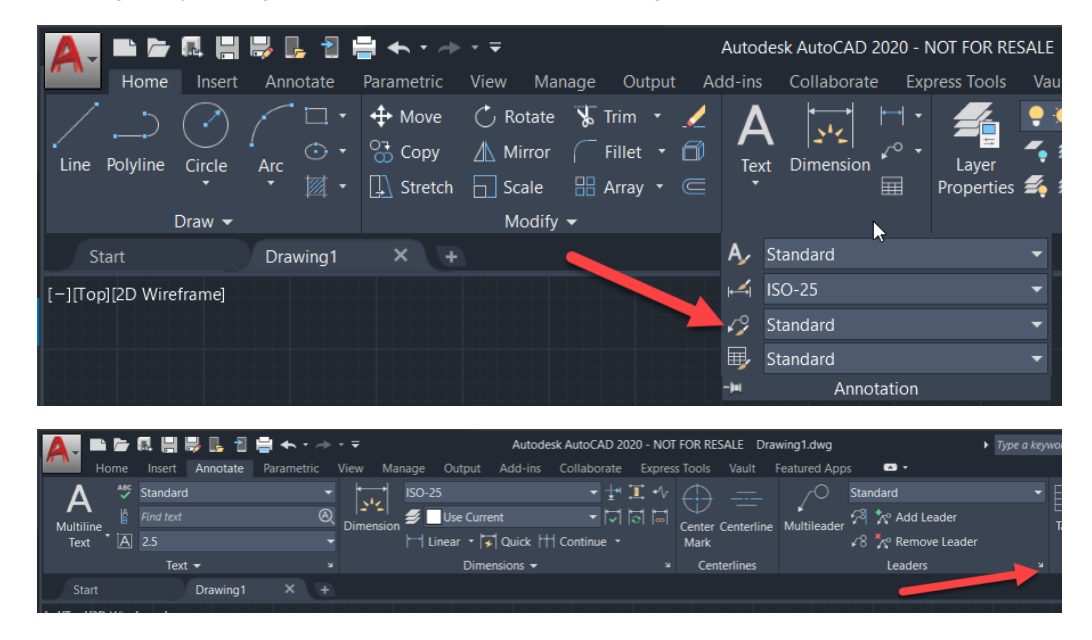Switch to Home tab in lower Annotate window
The width and height of the screenshot is (1092, 640).
(111, 468)
